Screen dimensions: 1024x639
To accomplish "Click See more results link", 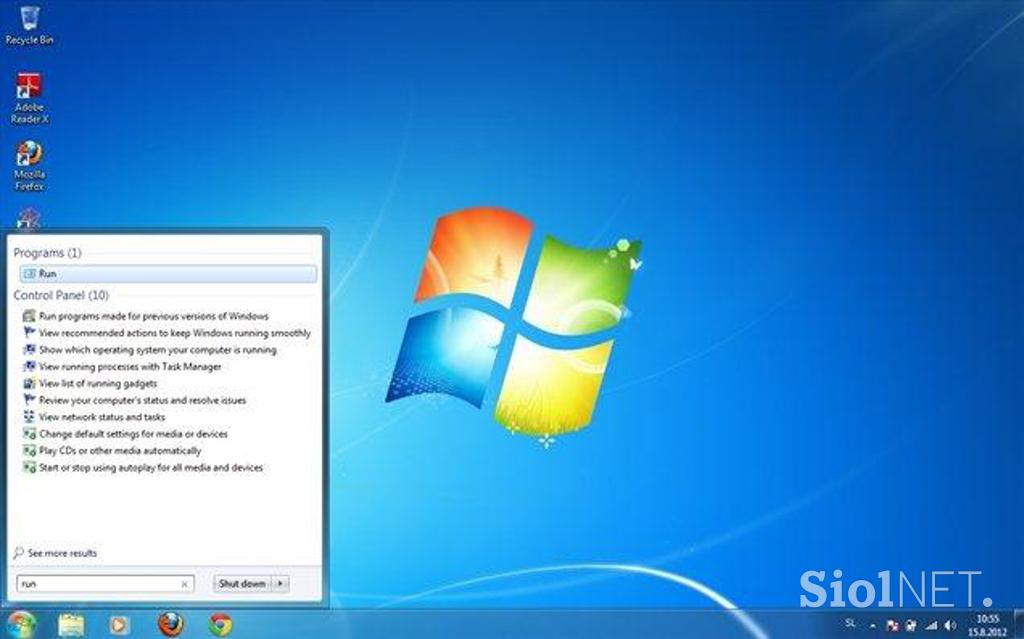I will 62,553.
